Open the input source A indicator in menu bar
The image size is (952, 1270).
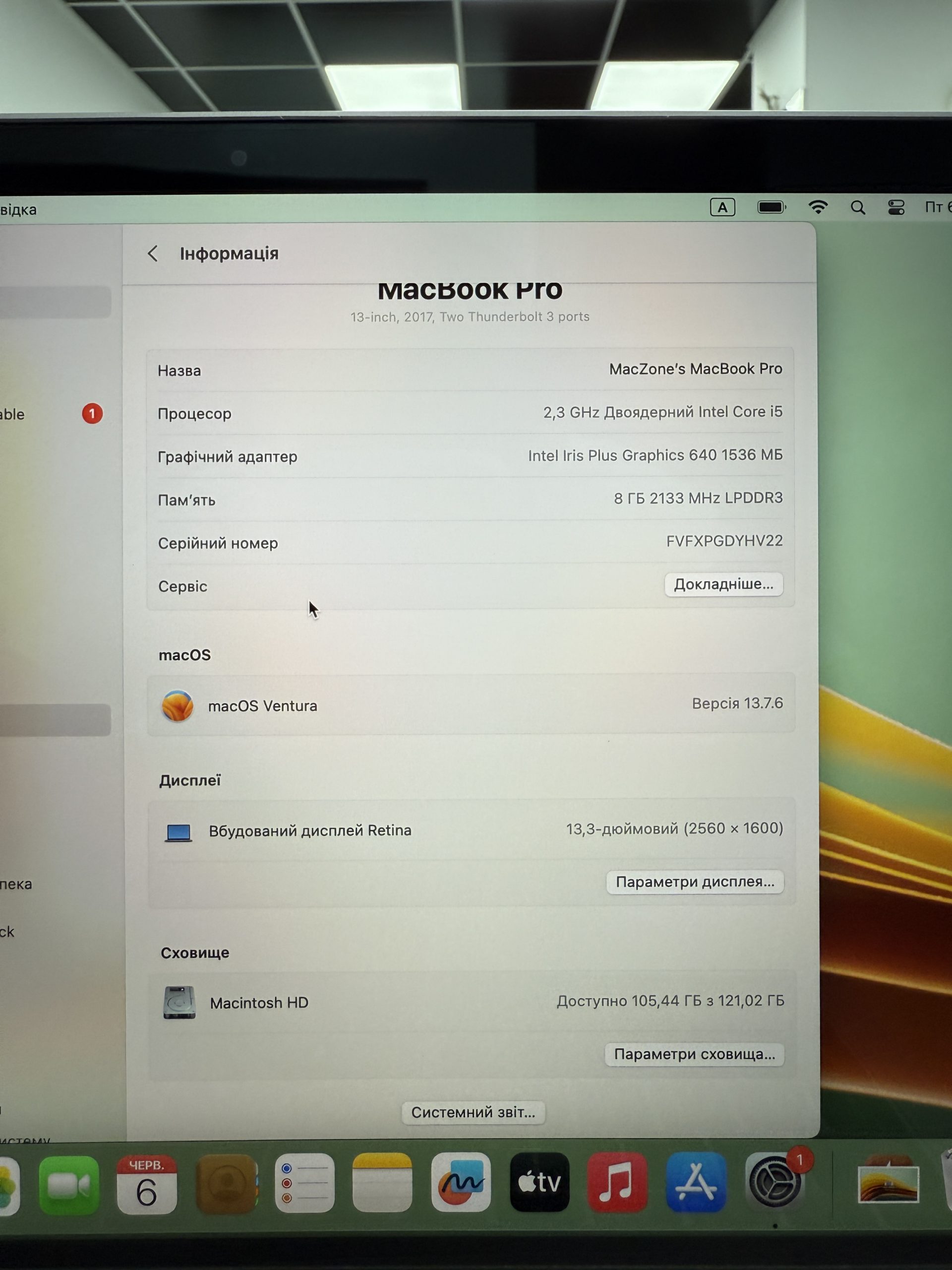[x=722, y=207]
